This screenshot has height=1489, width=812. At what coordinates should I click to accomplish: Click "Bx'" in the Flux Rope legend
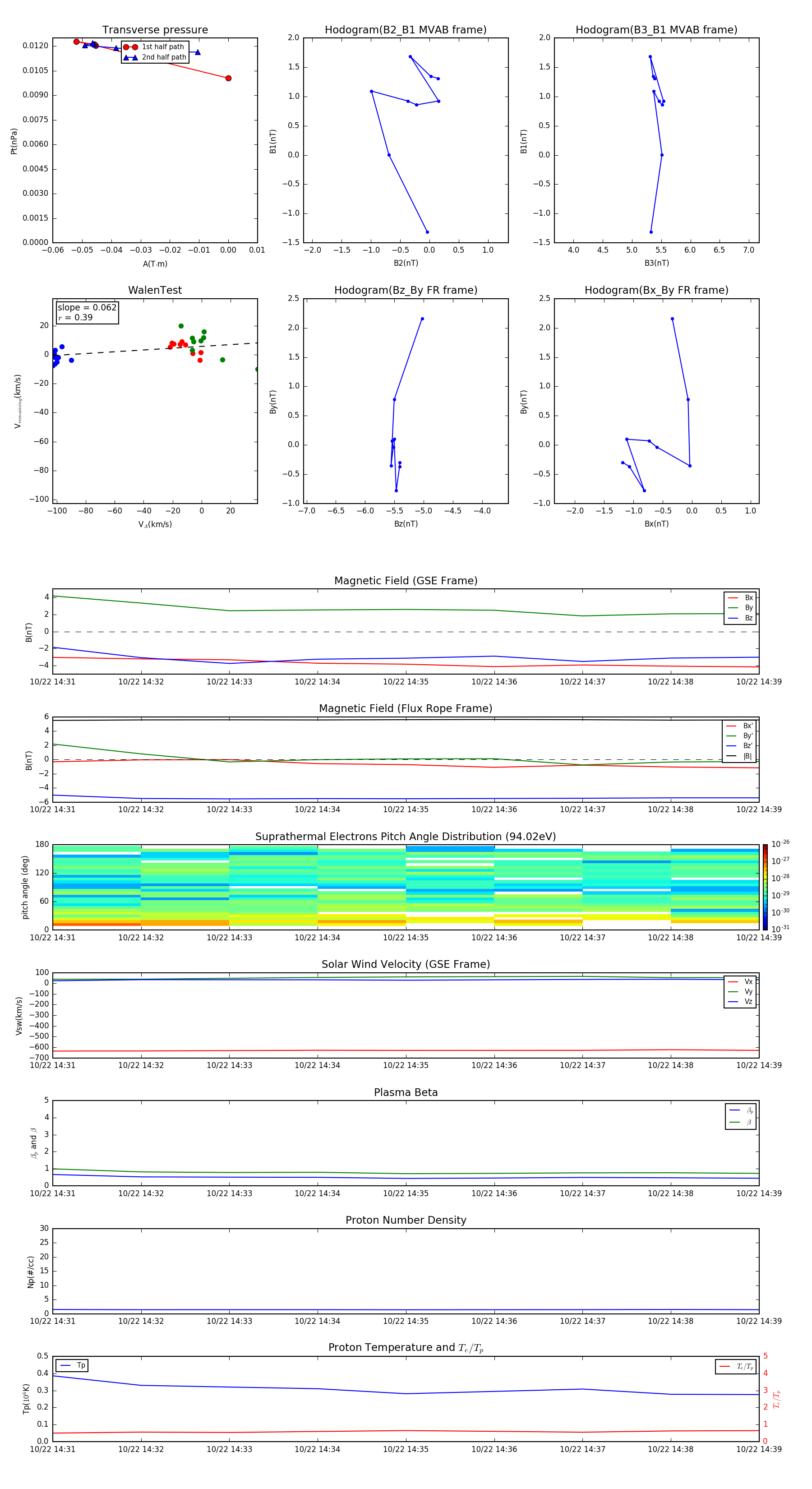pos(748,726)
